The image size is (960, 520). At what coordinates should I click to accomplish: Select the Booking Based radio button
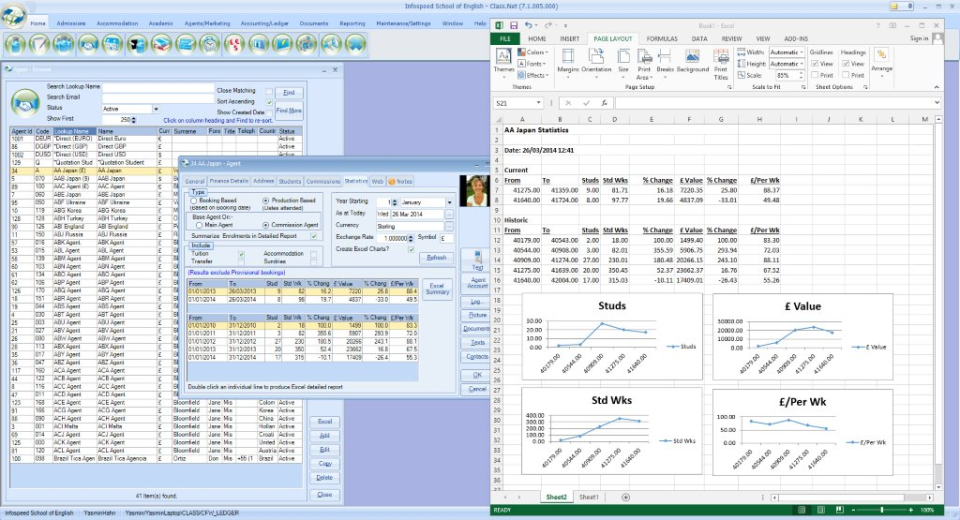coord(193,200)
